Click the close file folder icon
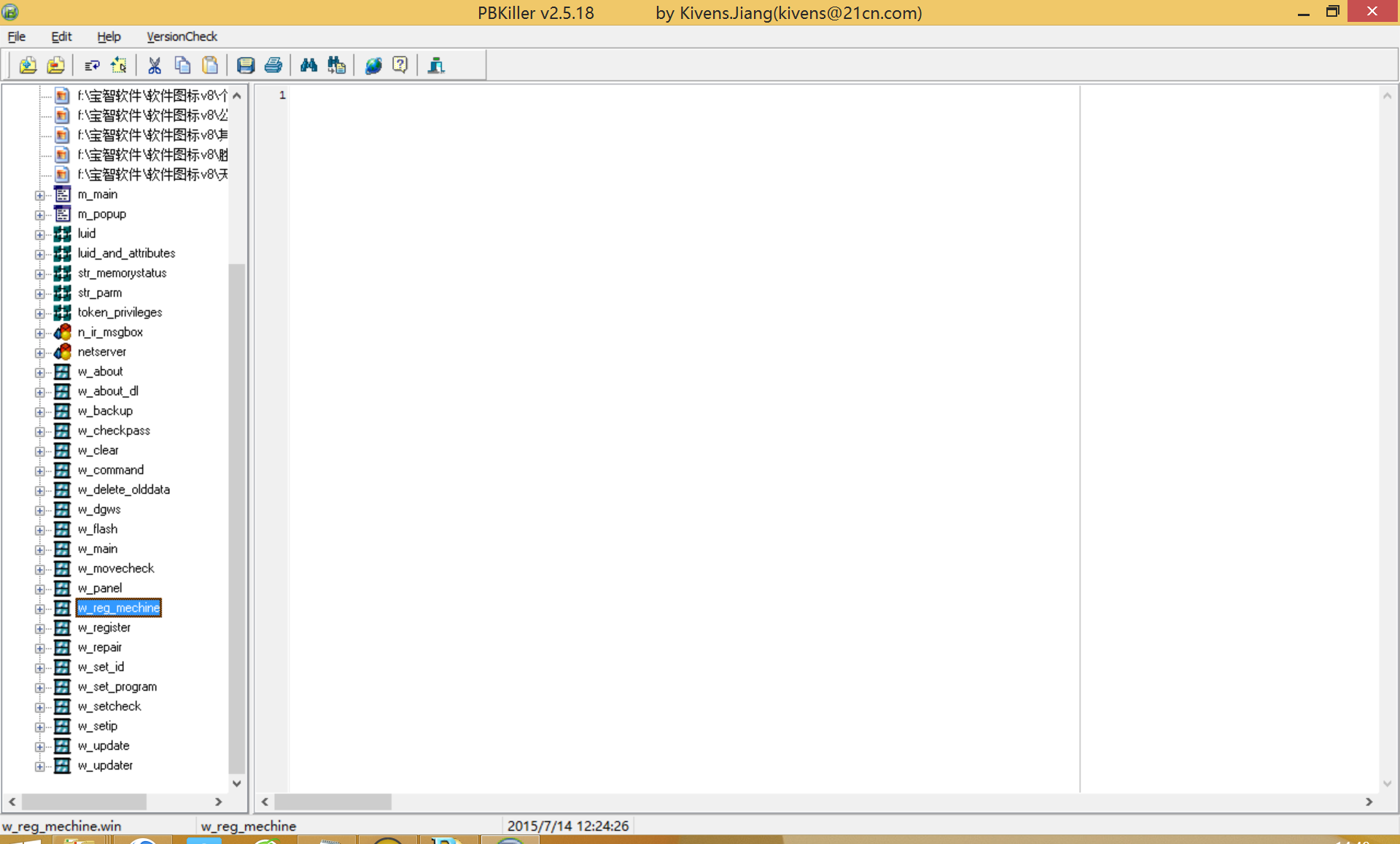Image resolution: width=1400 pixels, height=844 pixels. click(55, 66)
